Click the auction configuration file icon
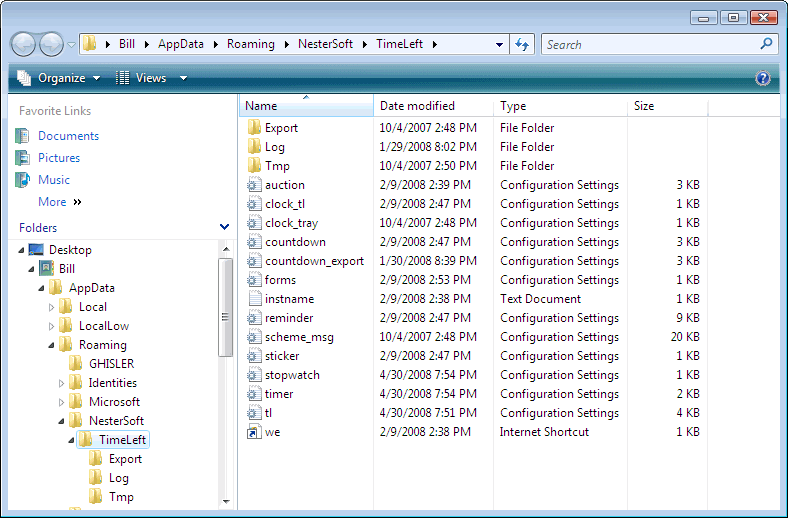The height and width of the screenshot is (518, 788). (x=254, y=185)
